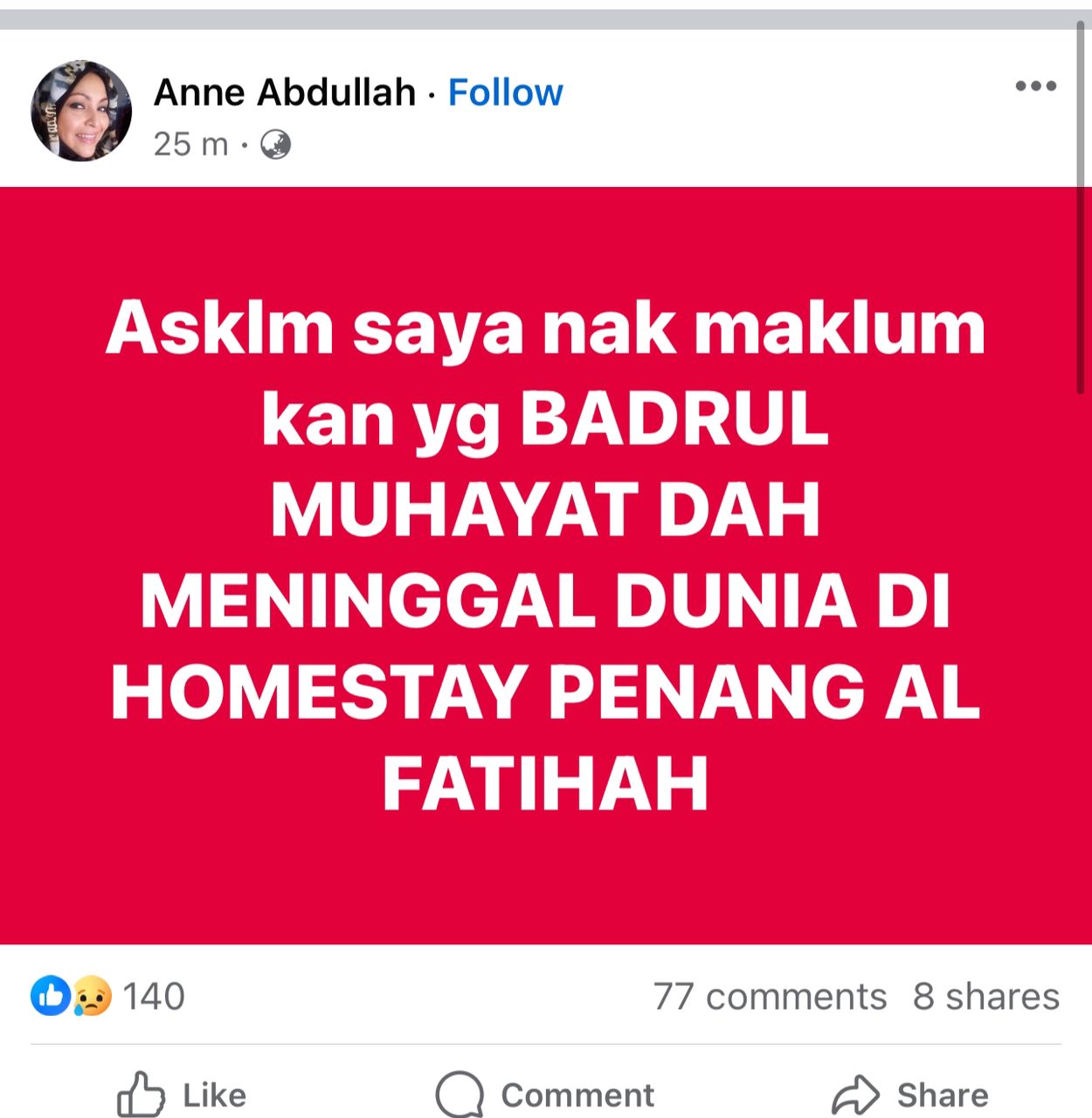
Task: Click the "Asklm saya nak maklum" text line
Action: click(x=546, y=329)
